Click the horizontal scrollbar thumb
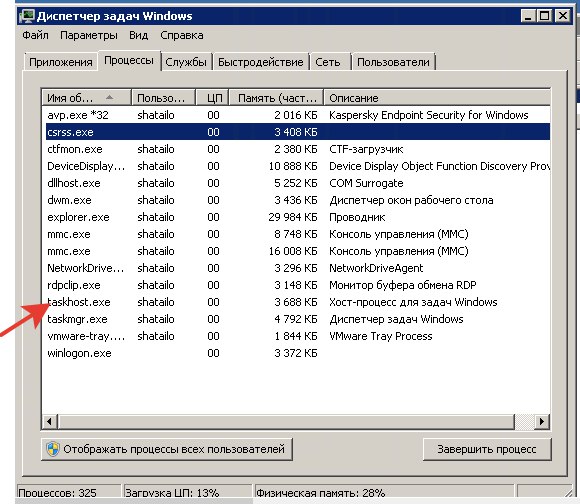 tap(286, 421)
